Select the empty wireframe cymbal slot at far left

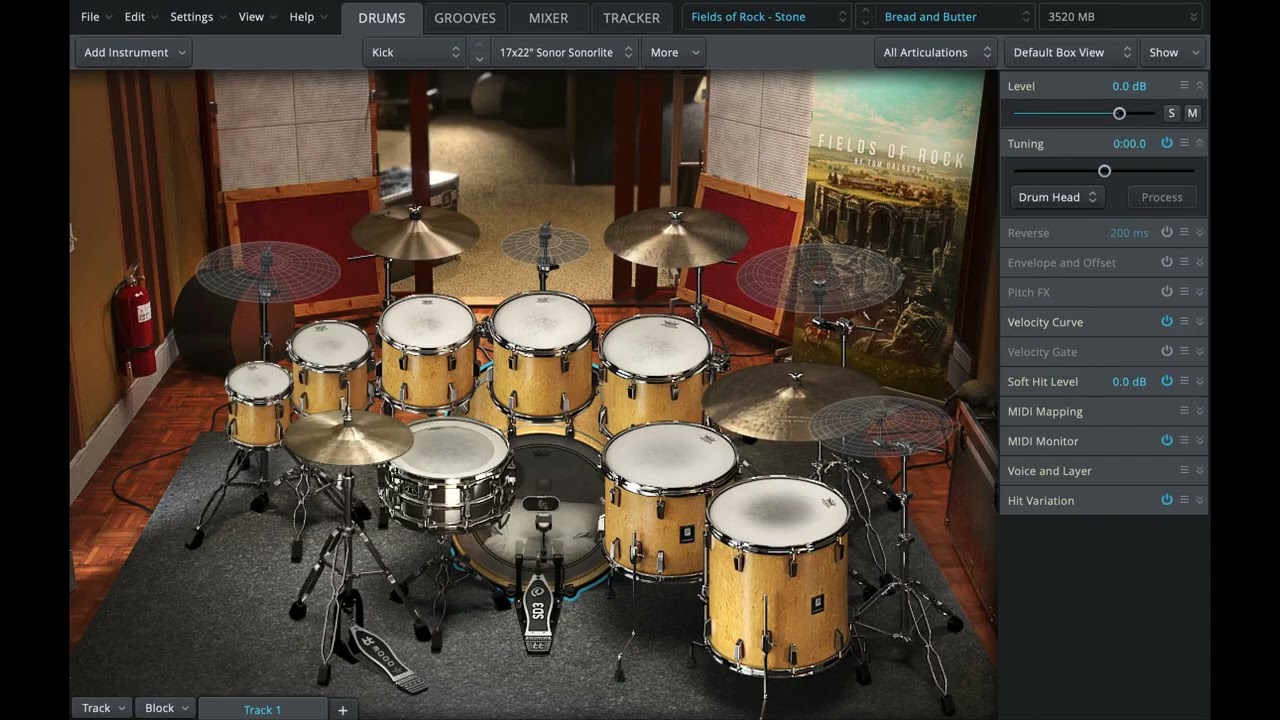267,271
